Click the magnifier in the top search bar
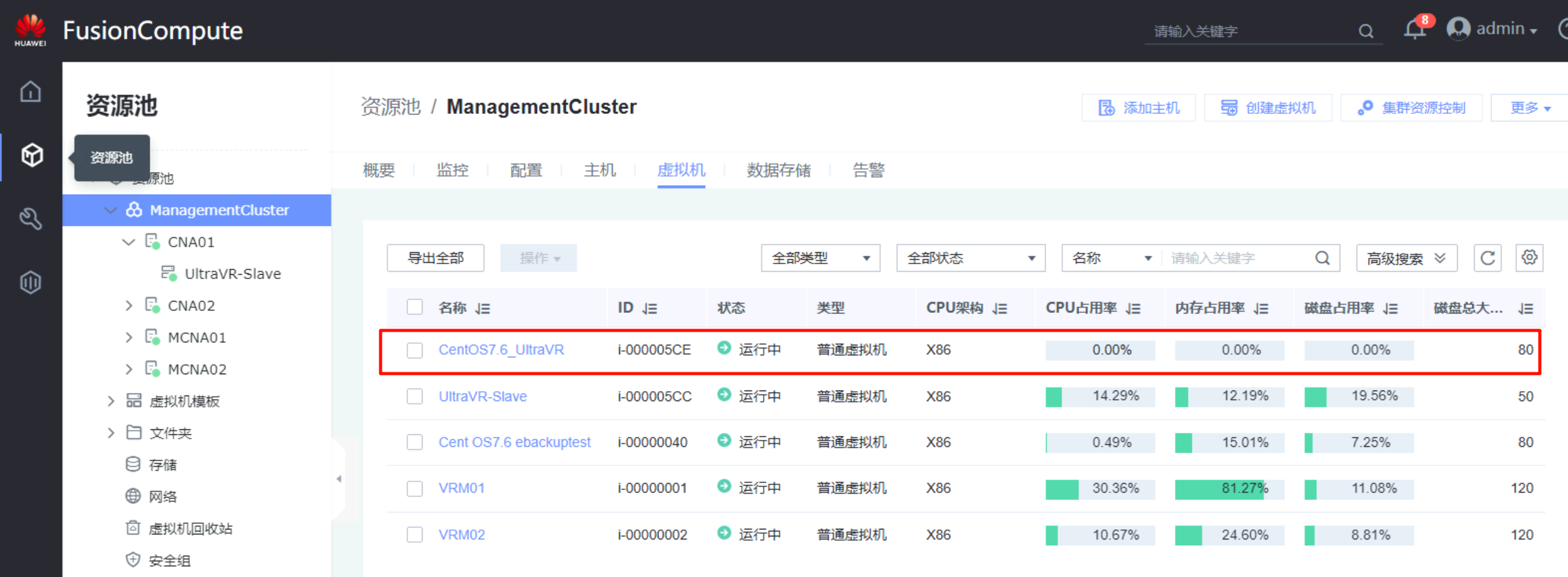This screenshot has width=1568, height=577. pyautogui.click(x=1366, y=31)
